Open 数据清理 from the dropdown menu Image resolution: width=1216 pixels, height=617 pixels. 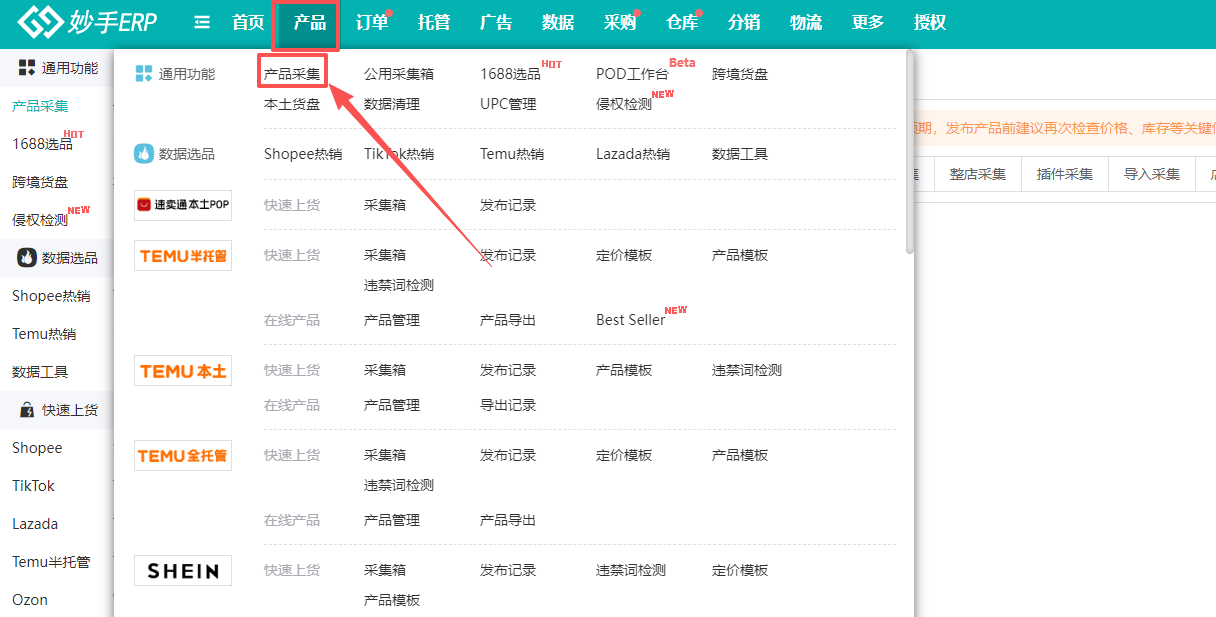click(392, 104)
